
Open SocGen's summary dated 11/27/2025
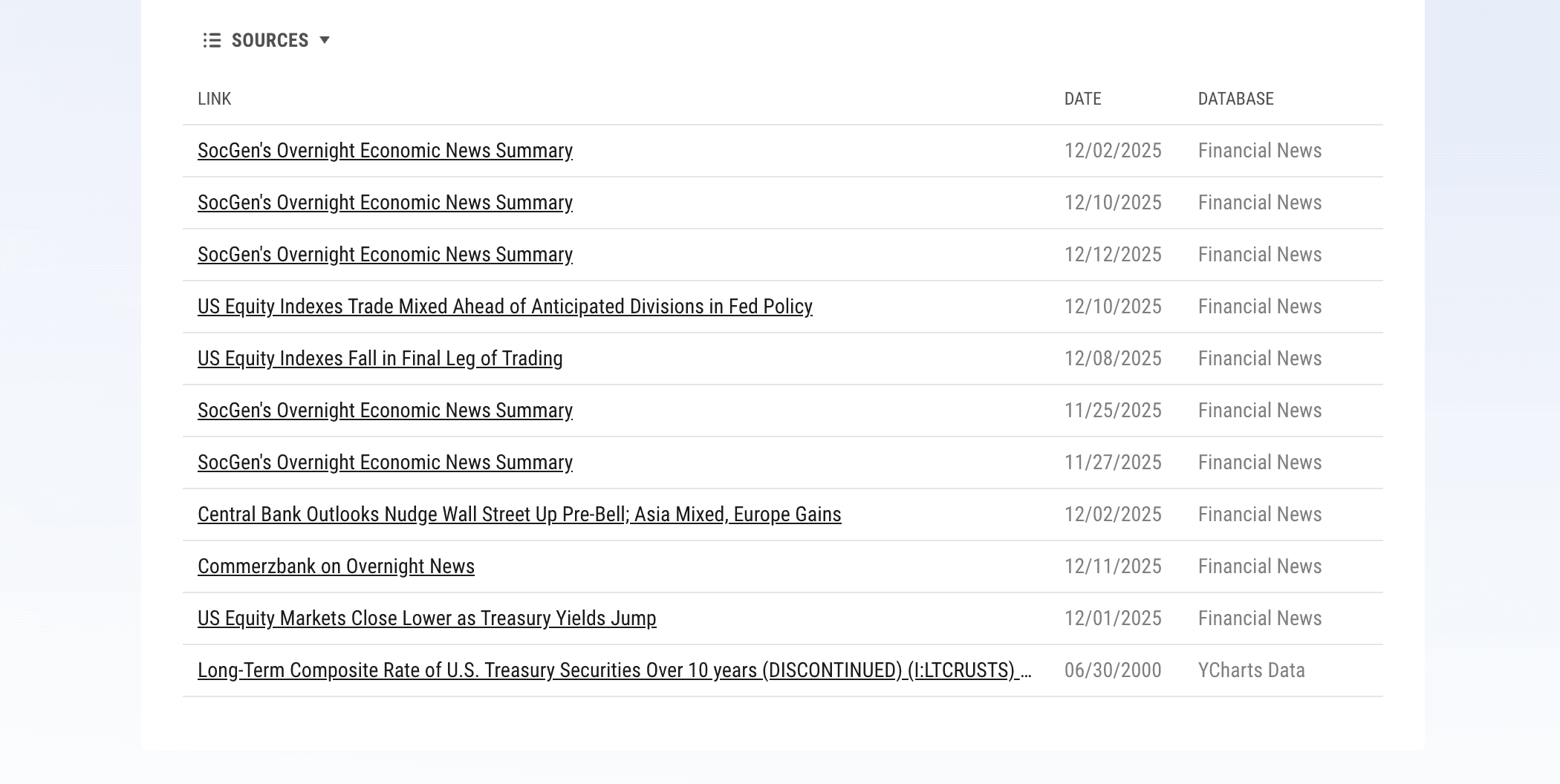click(x=385, y=463)
